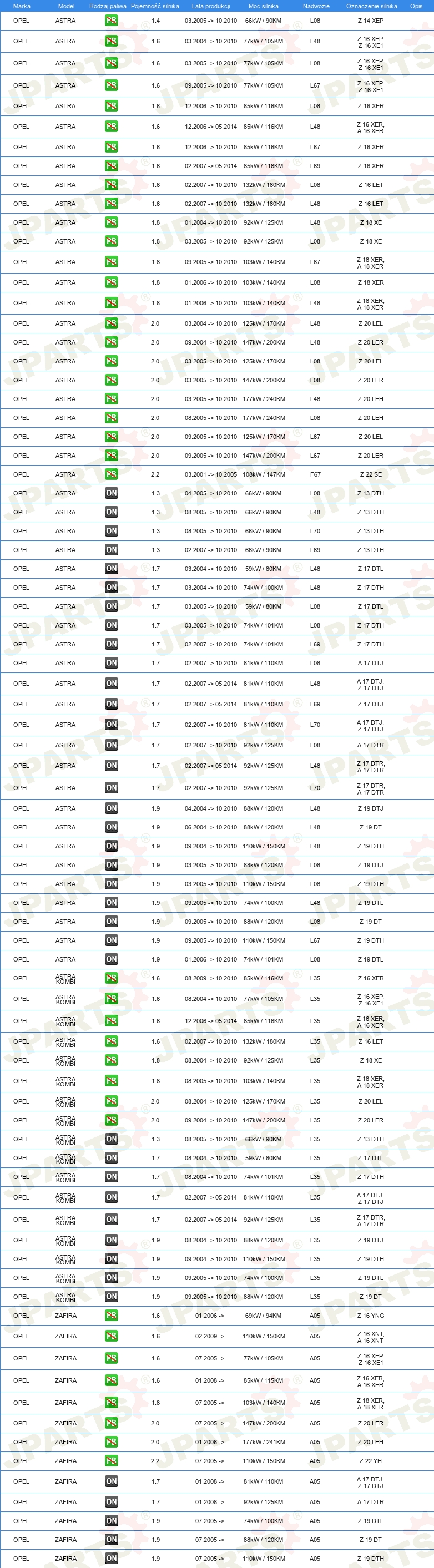434x1568 pixels.
Task: Click 'OPEL' in the Zafira Z 16 YNG row
Action: (x=21, y=1316)
